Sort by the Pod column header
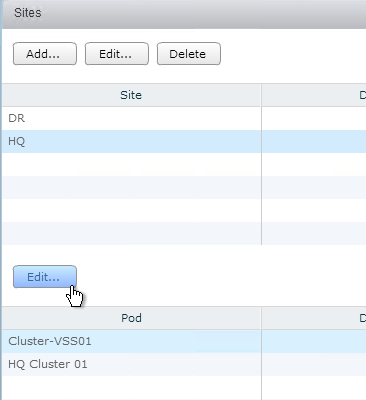 [x=131, y=318]
